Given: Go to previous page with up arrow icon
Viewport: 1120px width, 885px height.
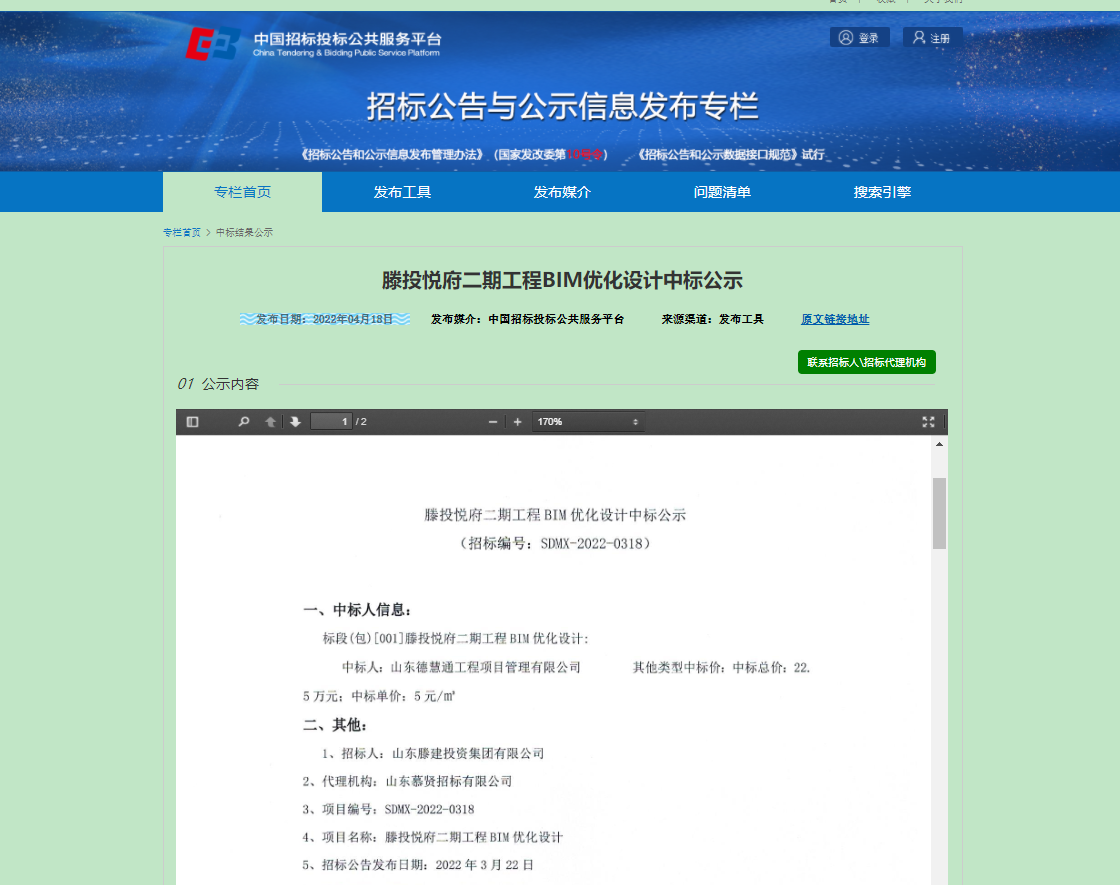Looking at the screenshot, I should (x=269, y=421).
